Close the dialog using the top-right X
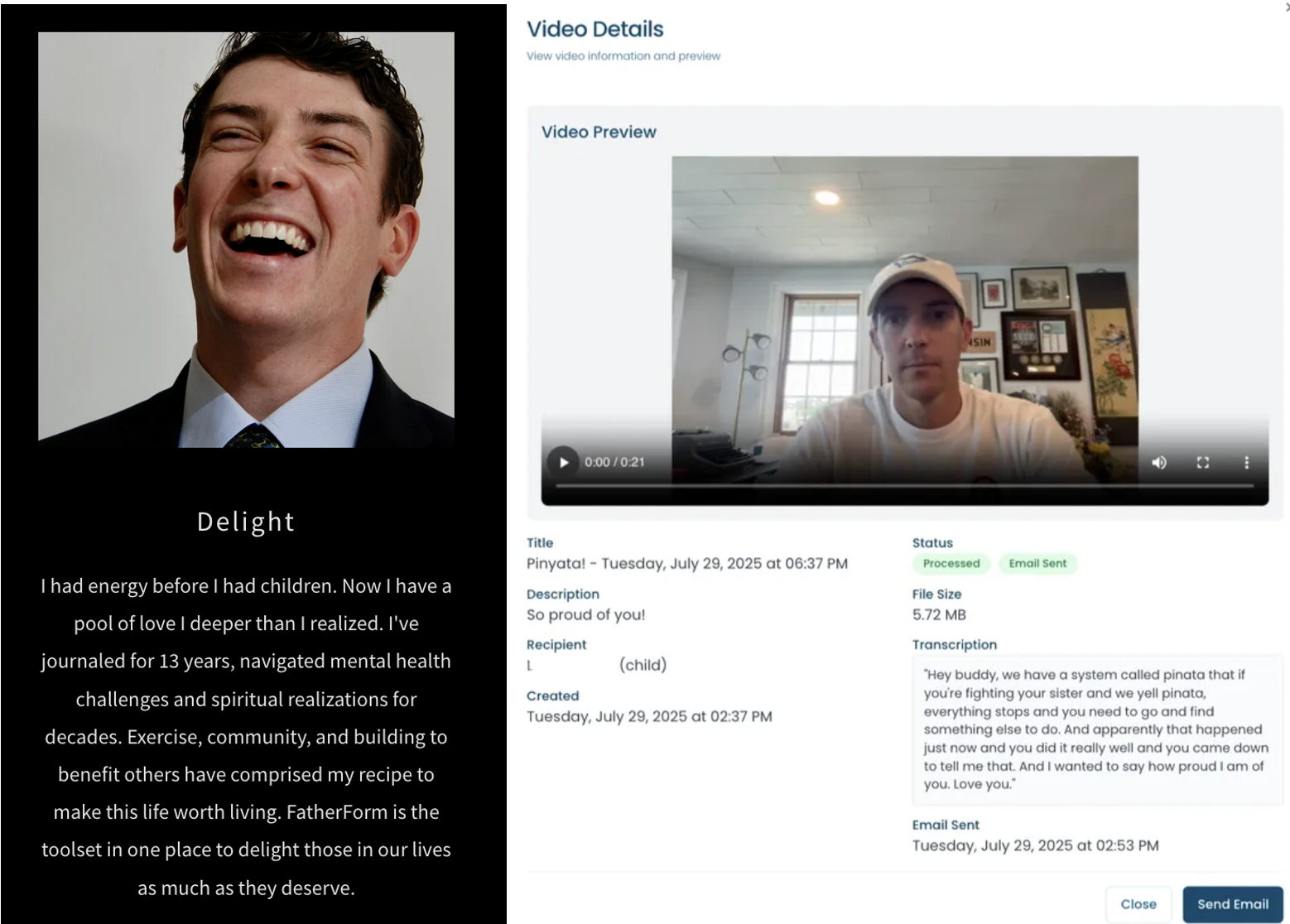Image resolution: width=1290 pixels, height=924 pixels. pyautogui.click(x=1286, y=7)
